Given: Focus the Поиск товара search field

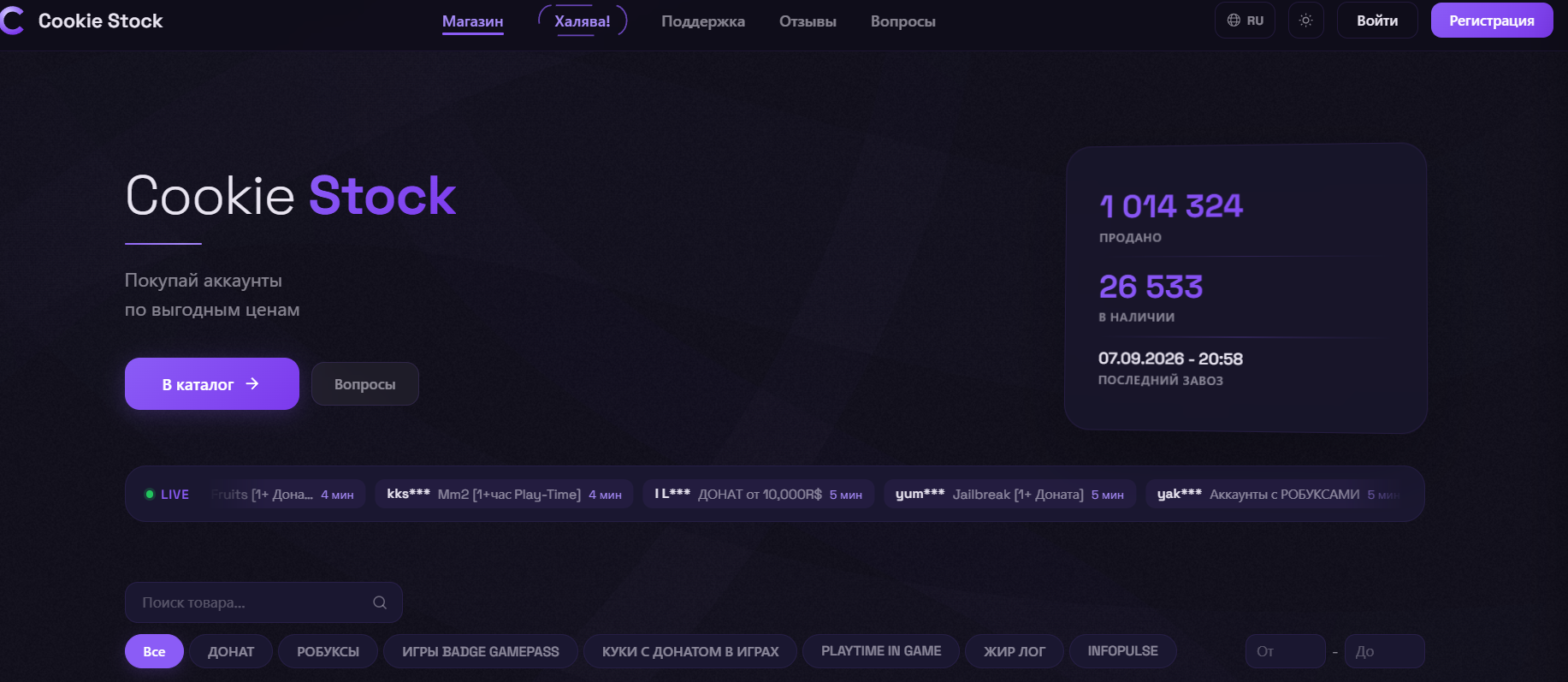Looking at the screenshot, I should coord(263,602).
